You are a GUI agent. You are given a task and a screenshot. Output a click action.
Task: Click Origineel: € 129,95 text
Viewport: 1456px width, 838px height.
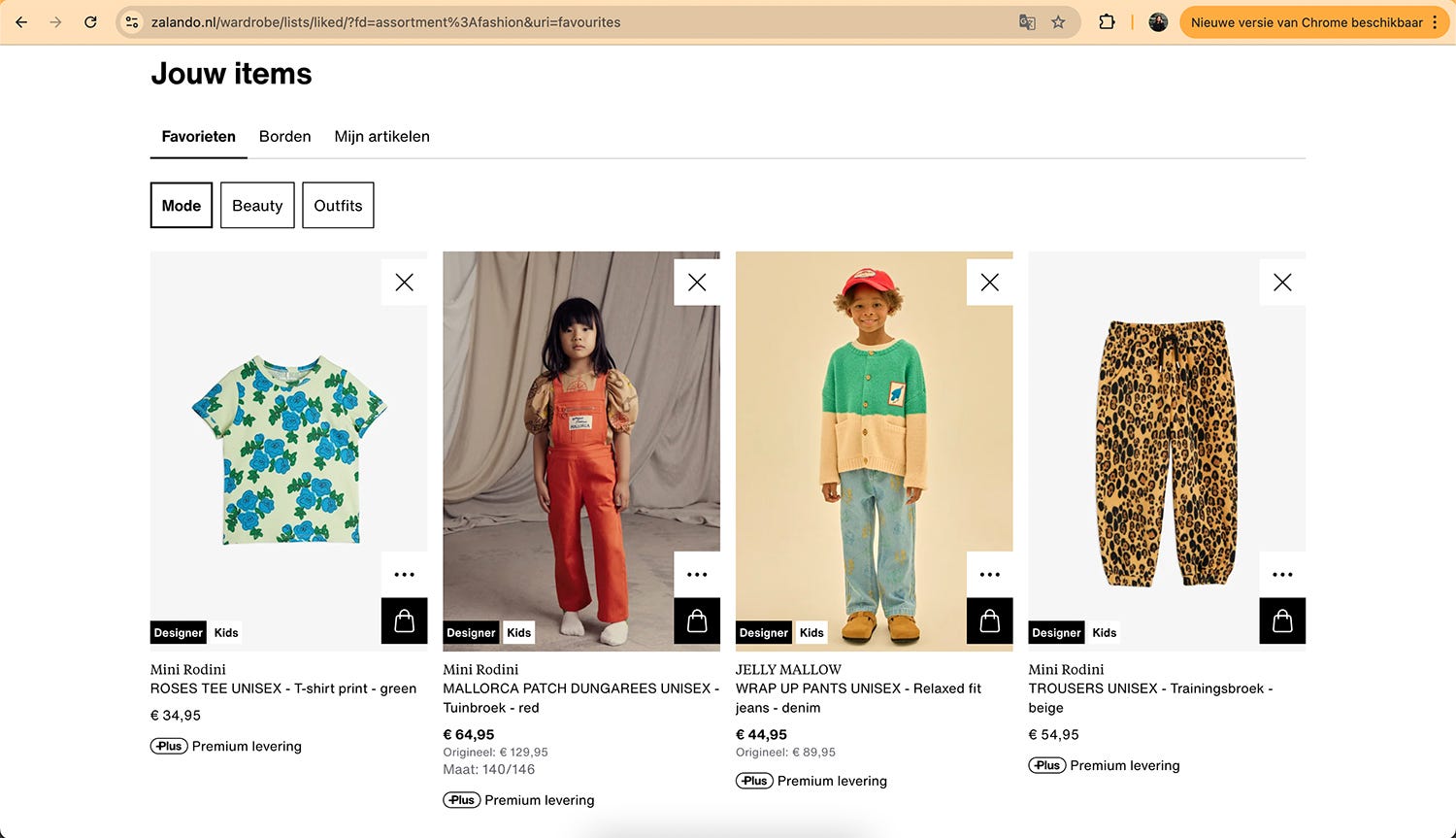495,753
